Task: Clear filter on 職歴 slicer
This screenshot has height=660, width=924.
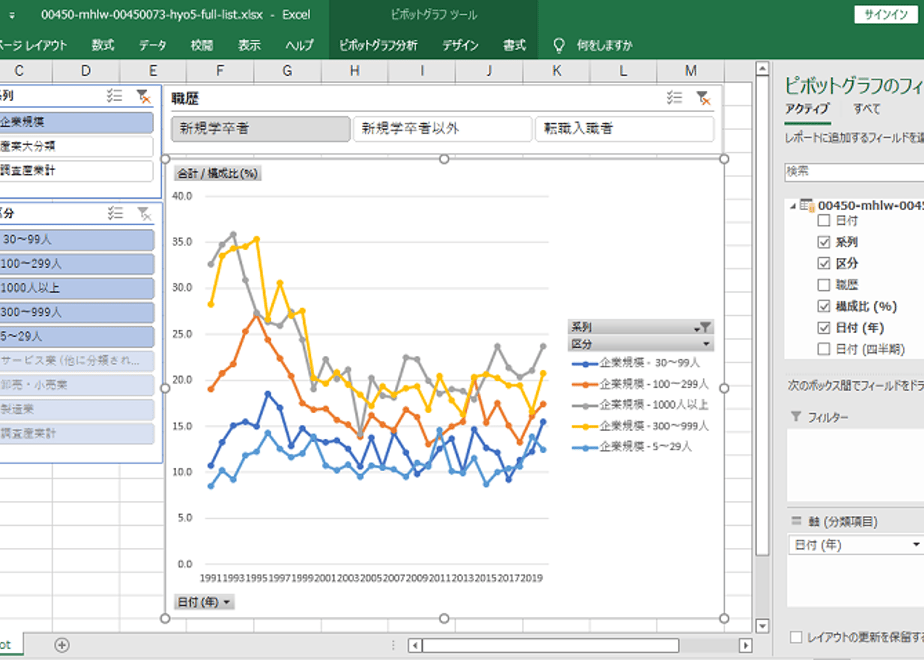Action: pos(703,98)
